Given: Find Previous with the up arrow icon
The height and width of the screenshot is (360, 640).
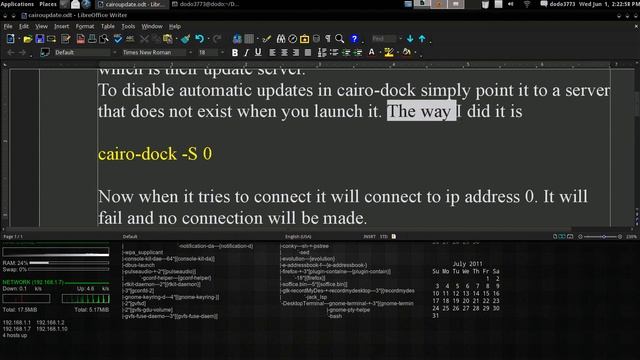Looking at the screenshot, I should [x=422, y=39].
